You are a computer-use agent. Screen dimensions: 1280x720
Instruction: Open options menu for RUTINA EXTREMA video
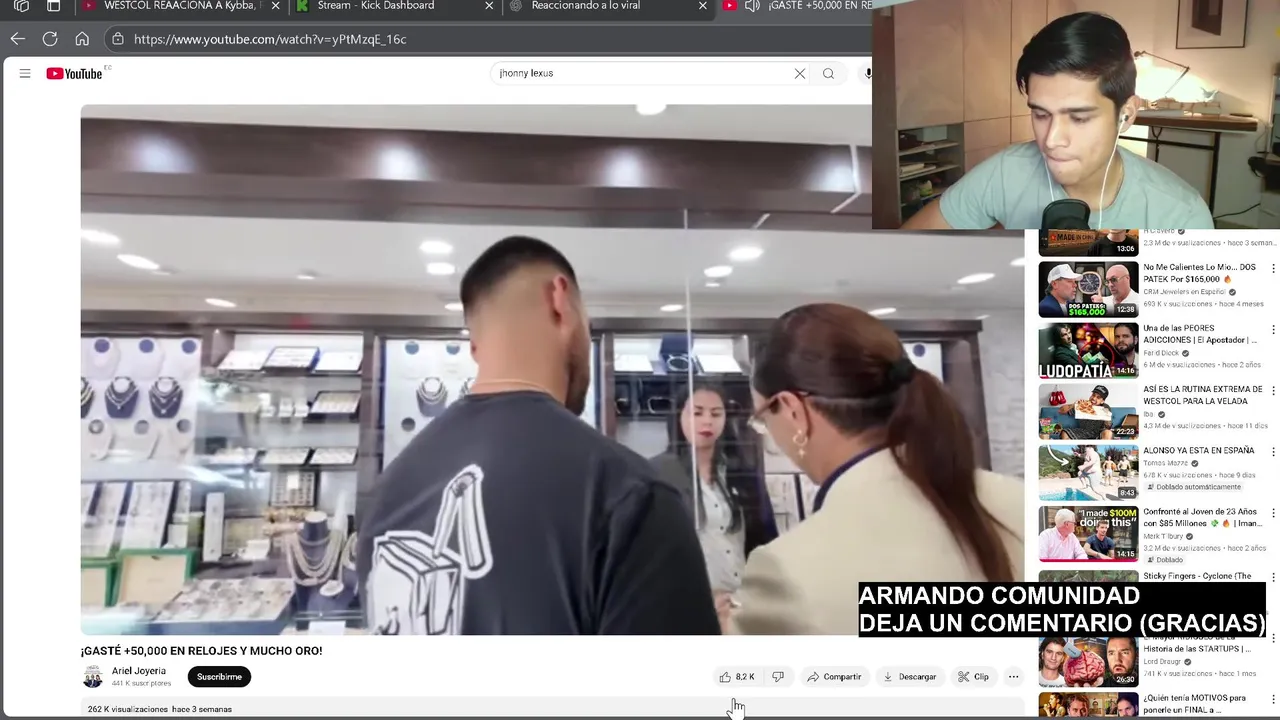1272,391
